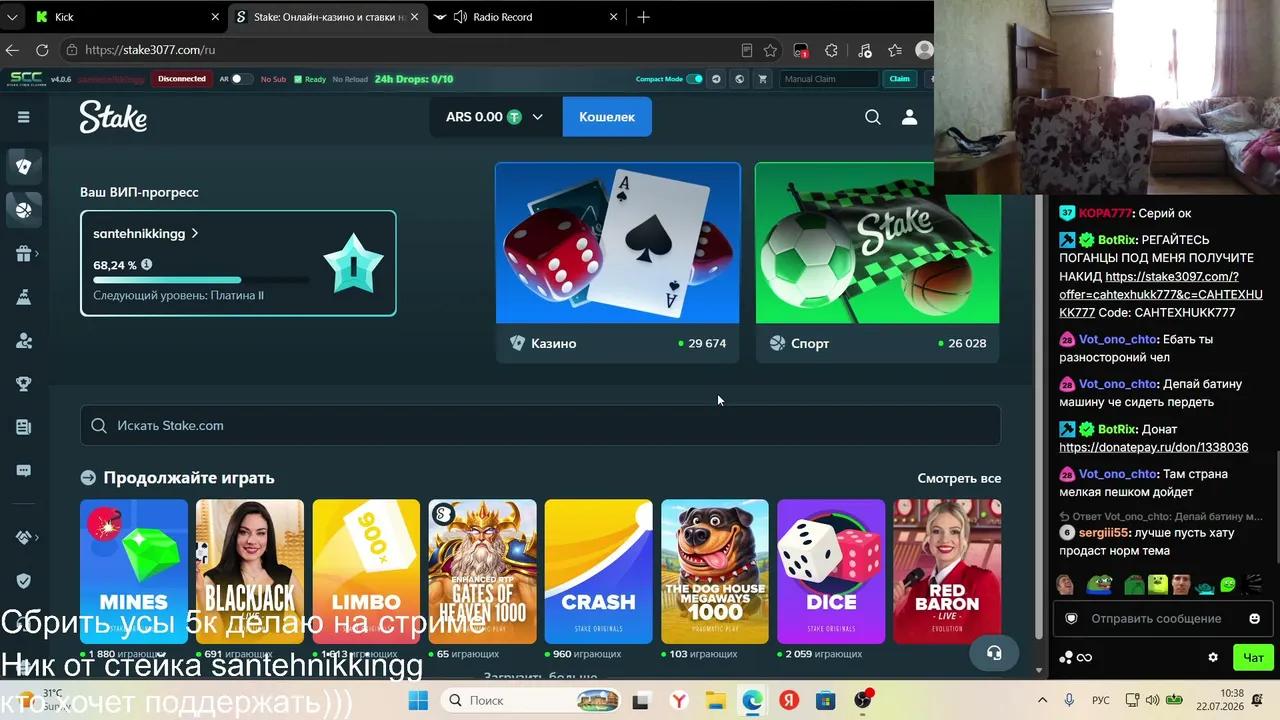Open the sports basketball icon in sidebar
The height and width of the screenshot is (720, 1280).
(x=24, y=210)
